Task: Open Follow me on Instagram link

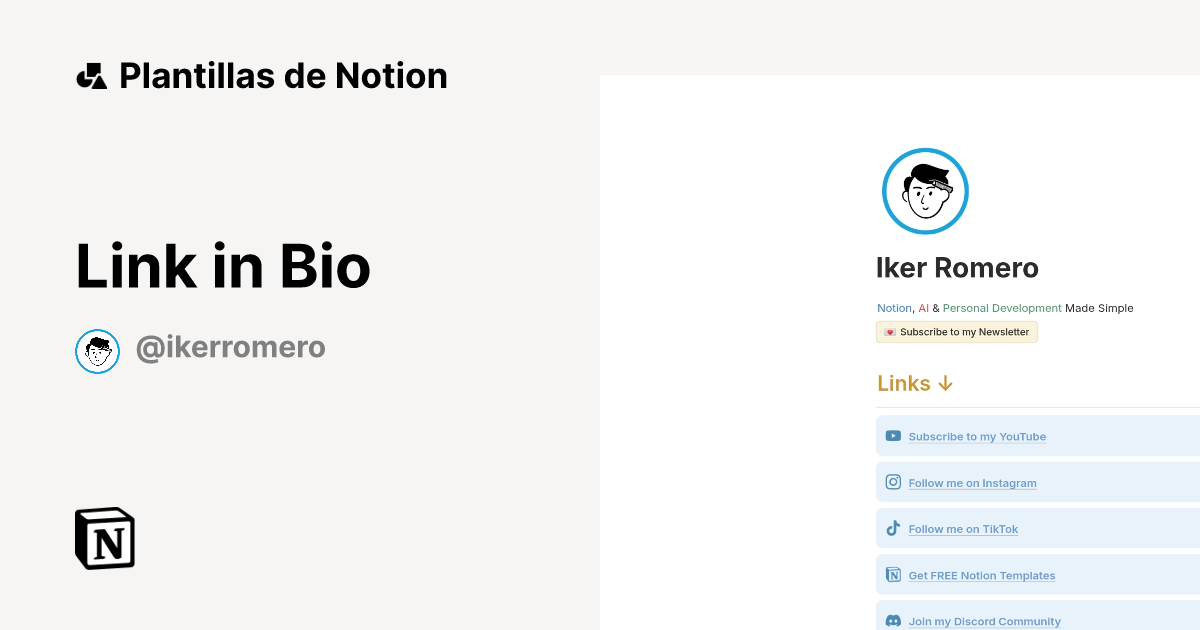Action: (x=972, y=483)
